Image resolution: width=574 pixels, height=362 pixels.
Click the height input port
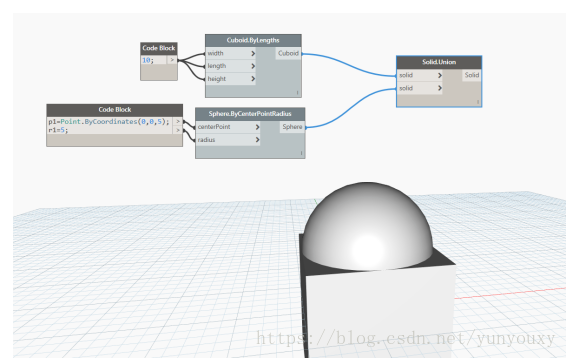pos(231,79)
